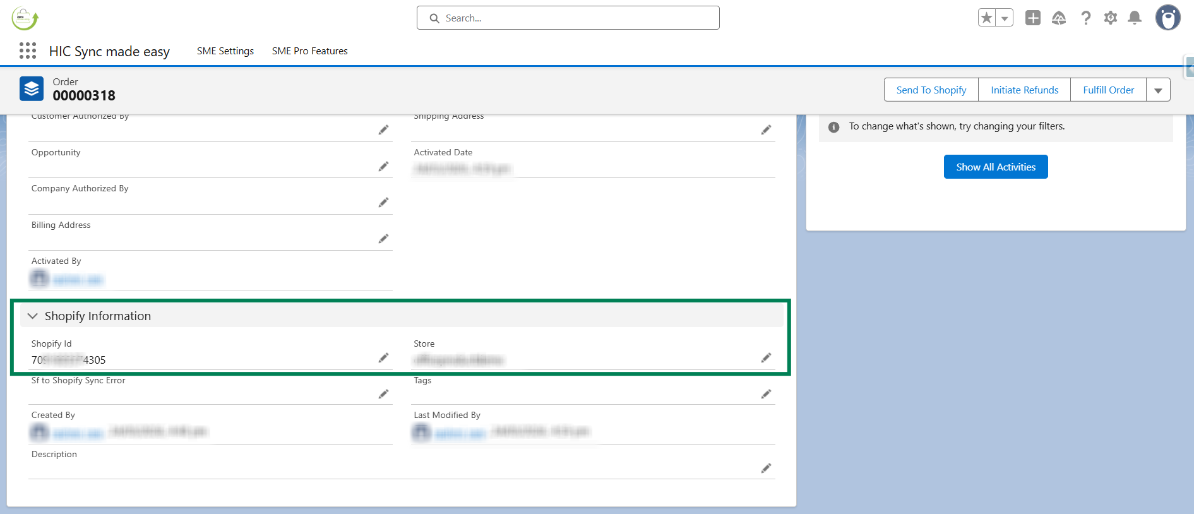Click the Favorites star icon
Screen dimensions: 1194x514
click(x=987, y=18)
